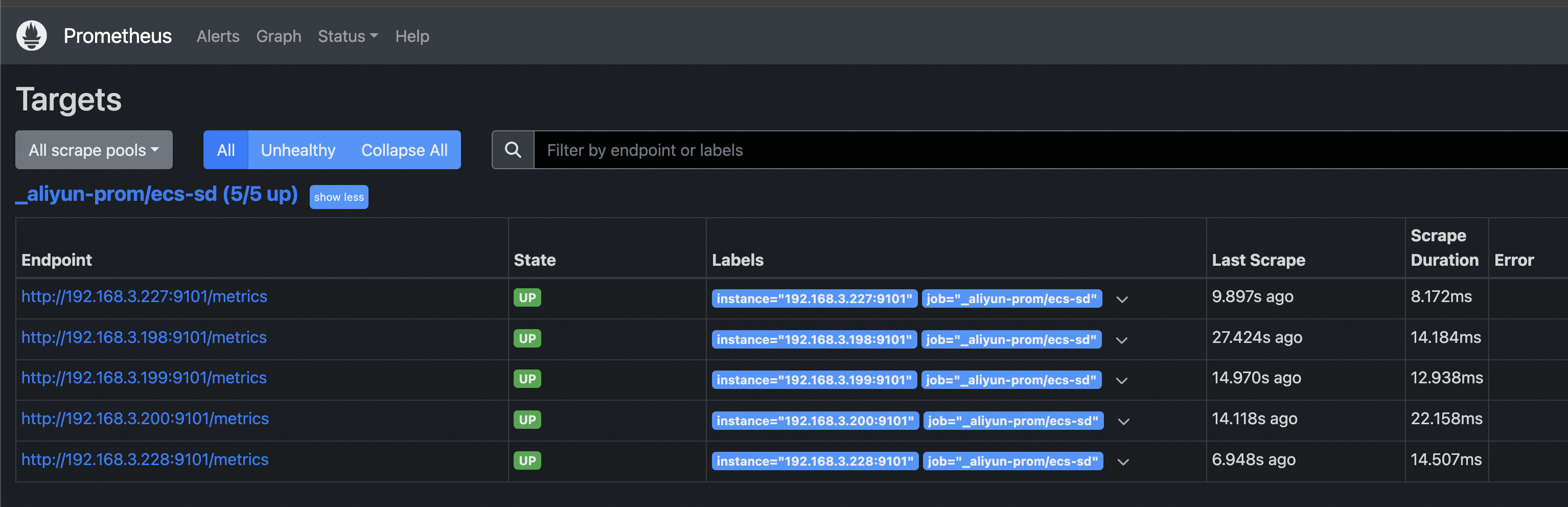Click the search magnifier icon
Screen dimensions: 1568x507
coord(513,150)
